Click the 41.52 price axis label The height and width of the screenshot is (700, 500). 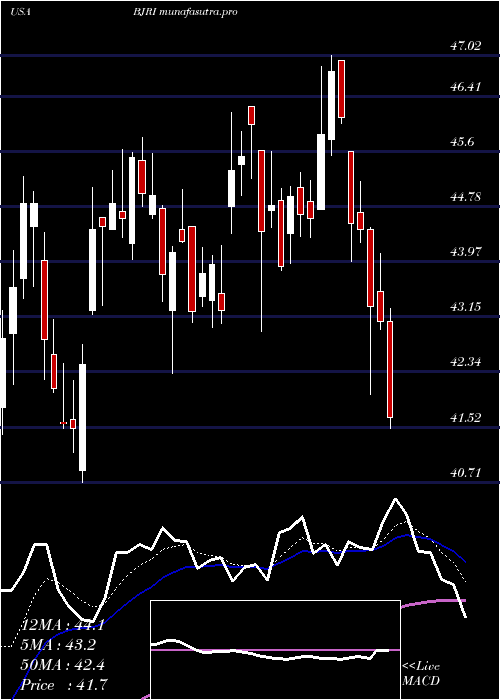[465, 418]
